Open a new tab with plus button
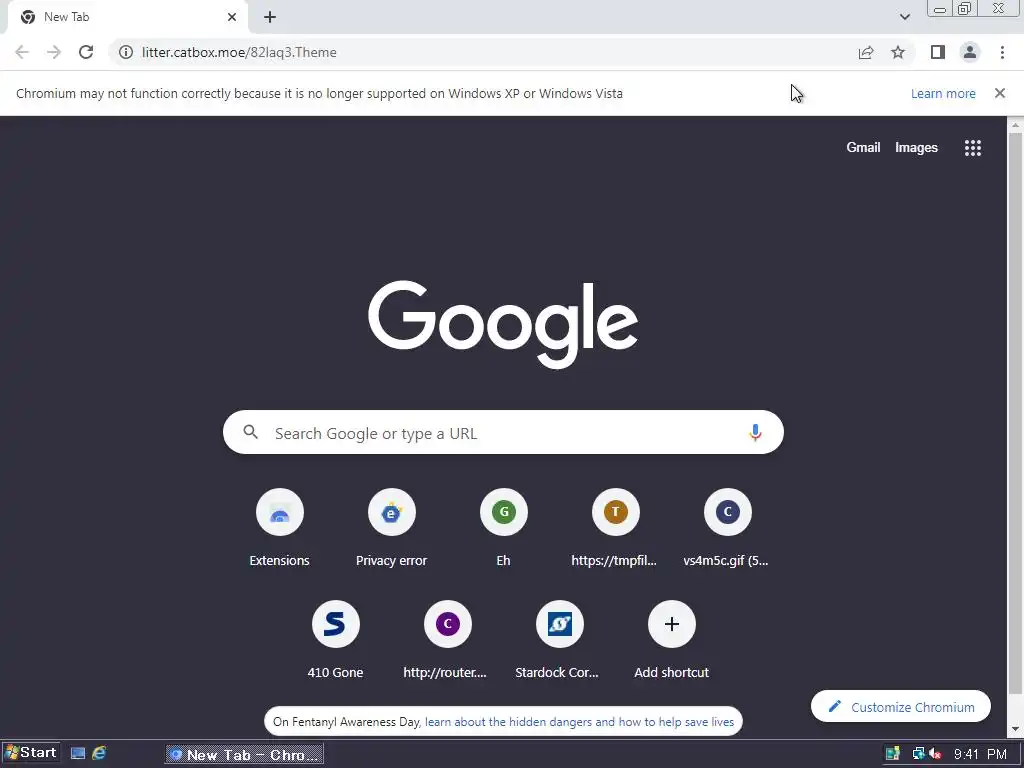 click(270, 17)
